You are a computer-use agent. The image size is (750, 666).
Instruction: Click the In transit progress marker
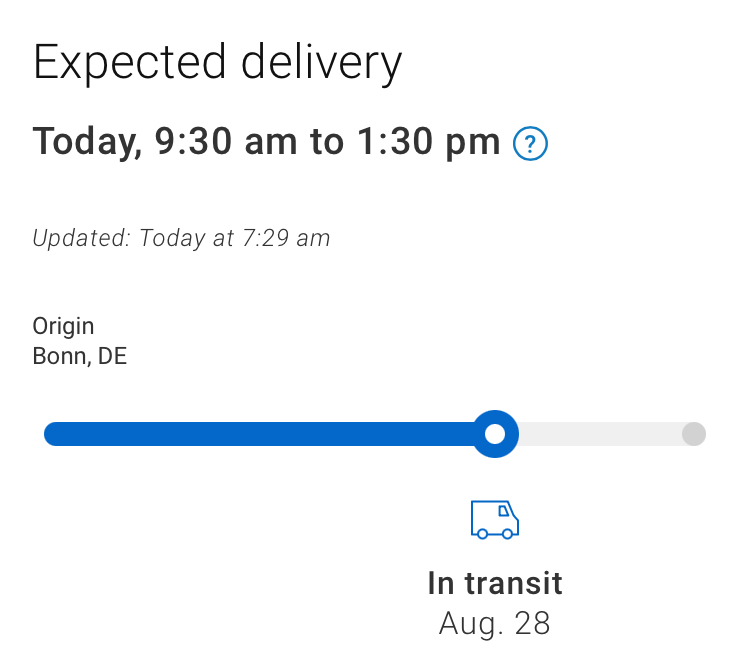pos(495,434)
